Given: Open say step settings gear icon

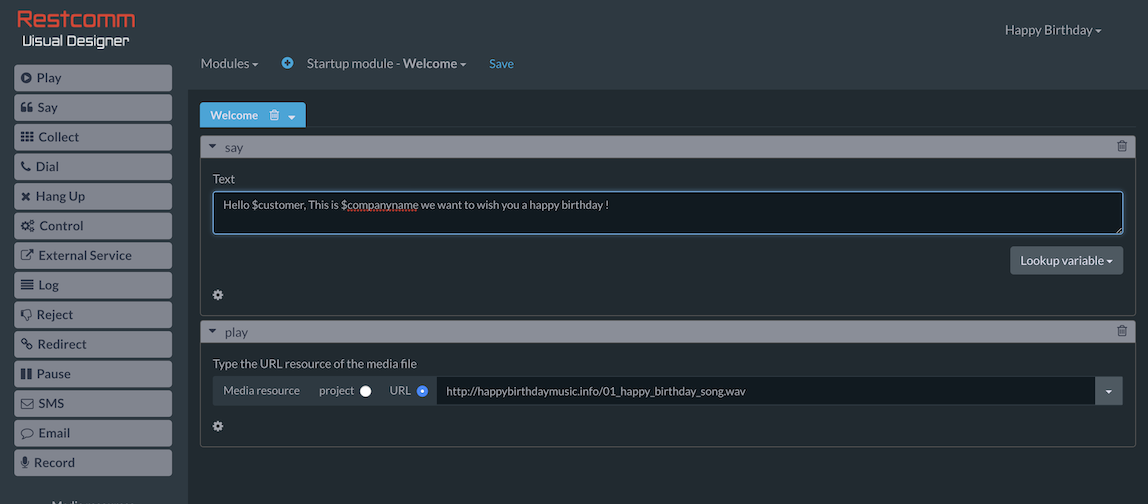Looking at the screenshot, I should coord(218,295).
